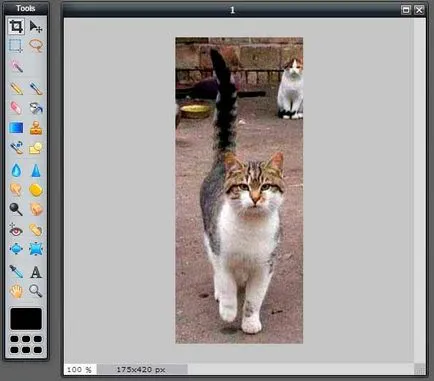Activate the Hand pan tool
The height and width of the screenshot is (381, 434).
[16, 291]
